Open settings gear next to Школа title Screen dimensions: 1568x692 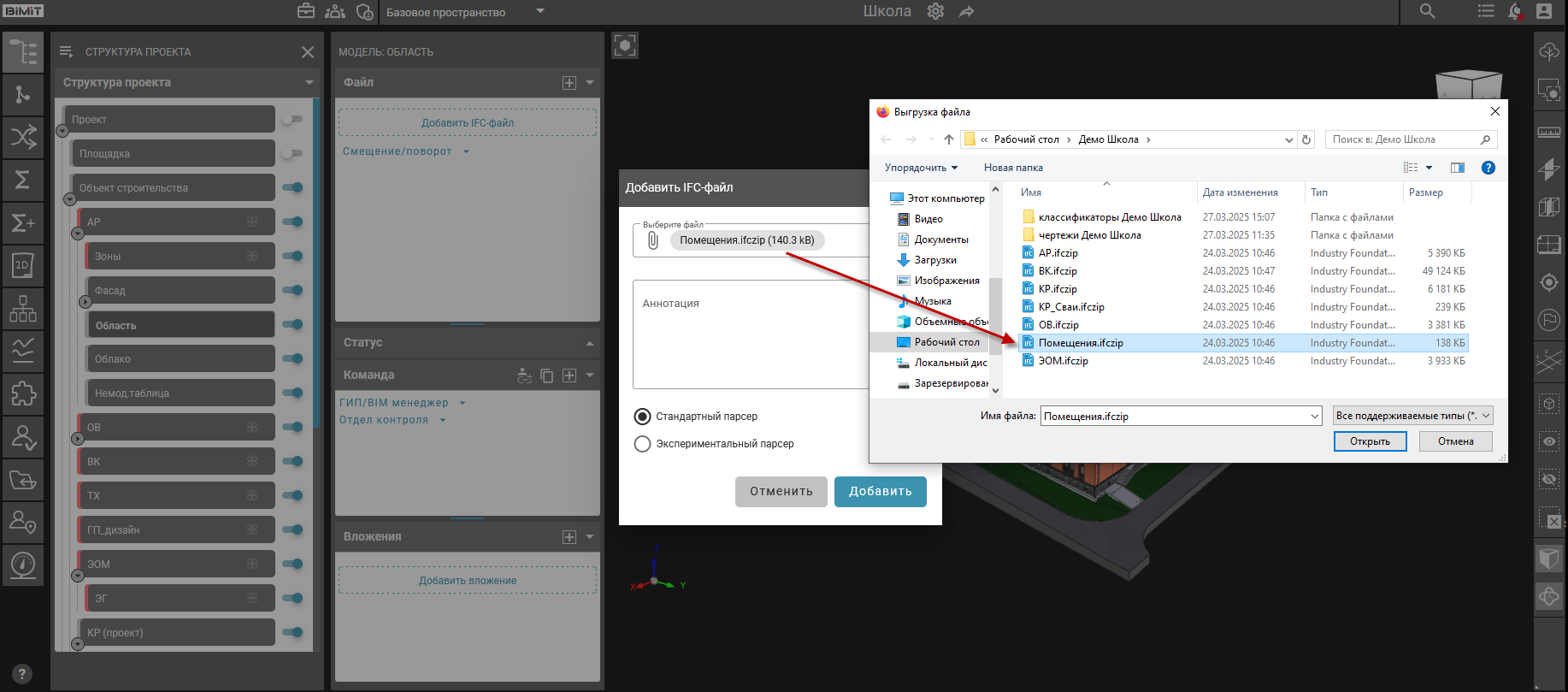coord(935,12)
